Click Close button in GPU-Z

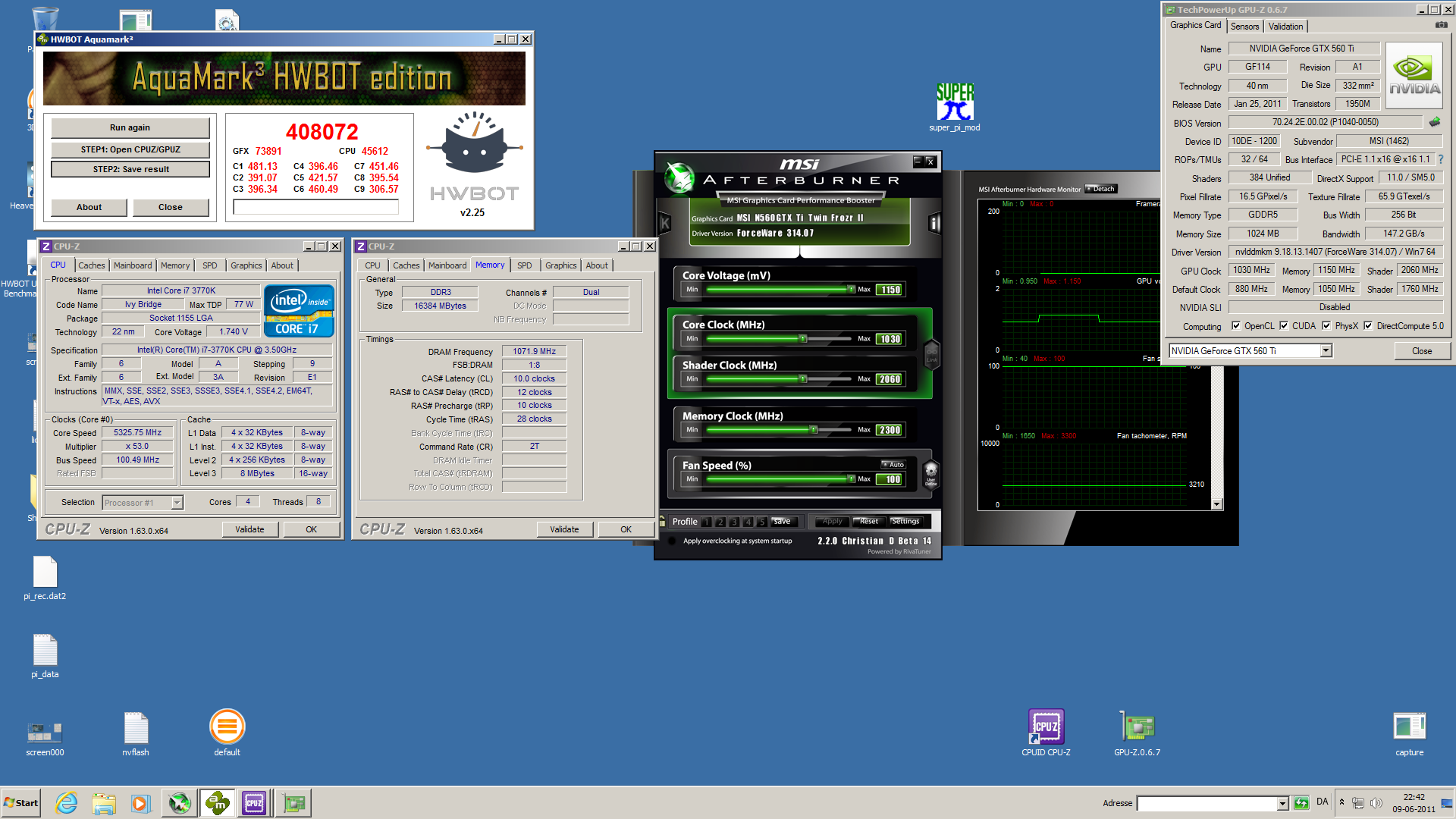pos(1422,351)
